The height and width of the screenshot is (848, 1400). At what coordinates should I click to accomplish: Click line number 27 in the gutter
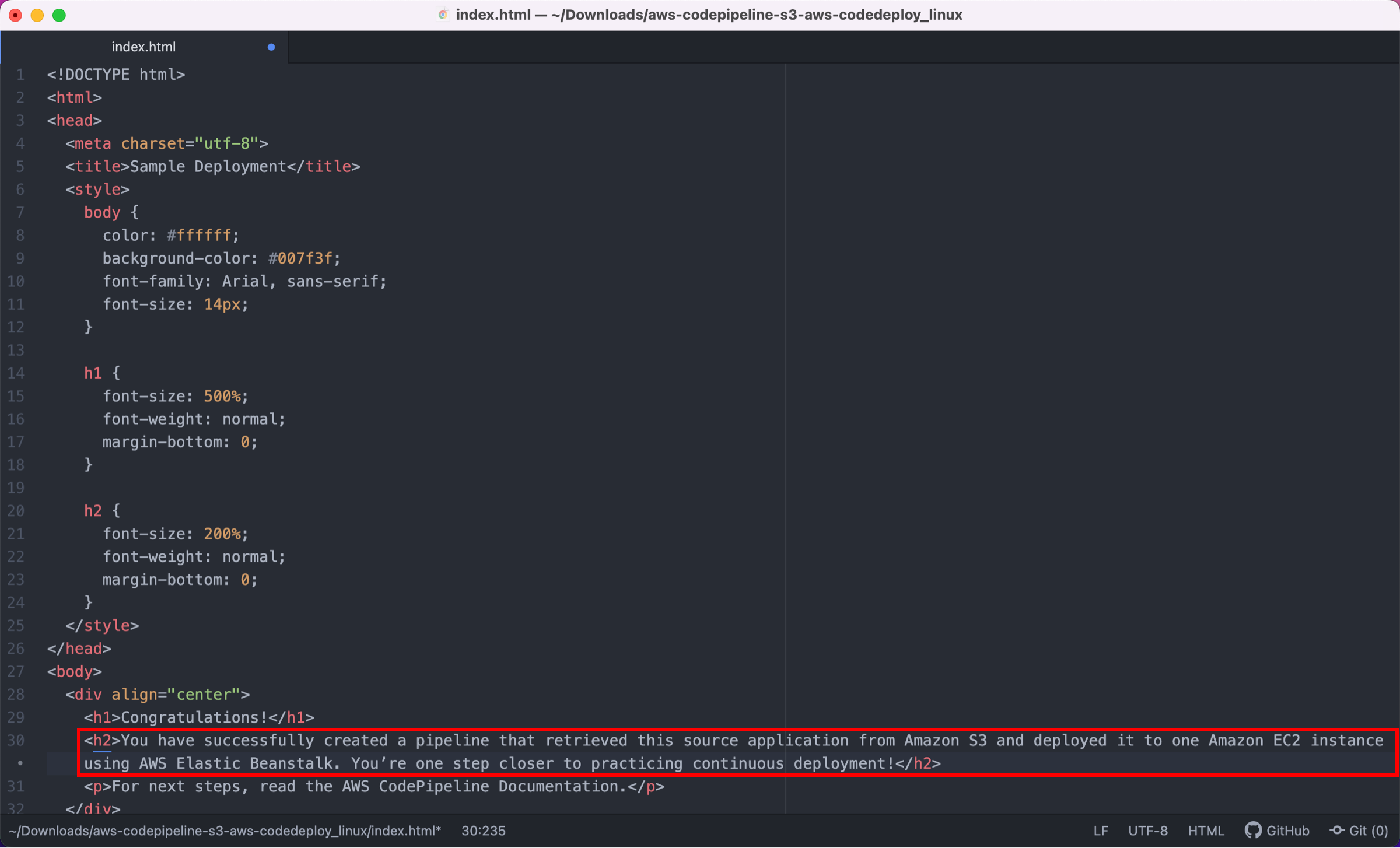pos(16,672)
